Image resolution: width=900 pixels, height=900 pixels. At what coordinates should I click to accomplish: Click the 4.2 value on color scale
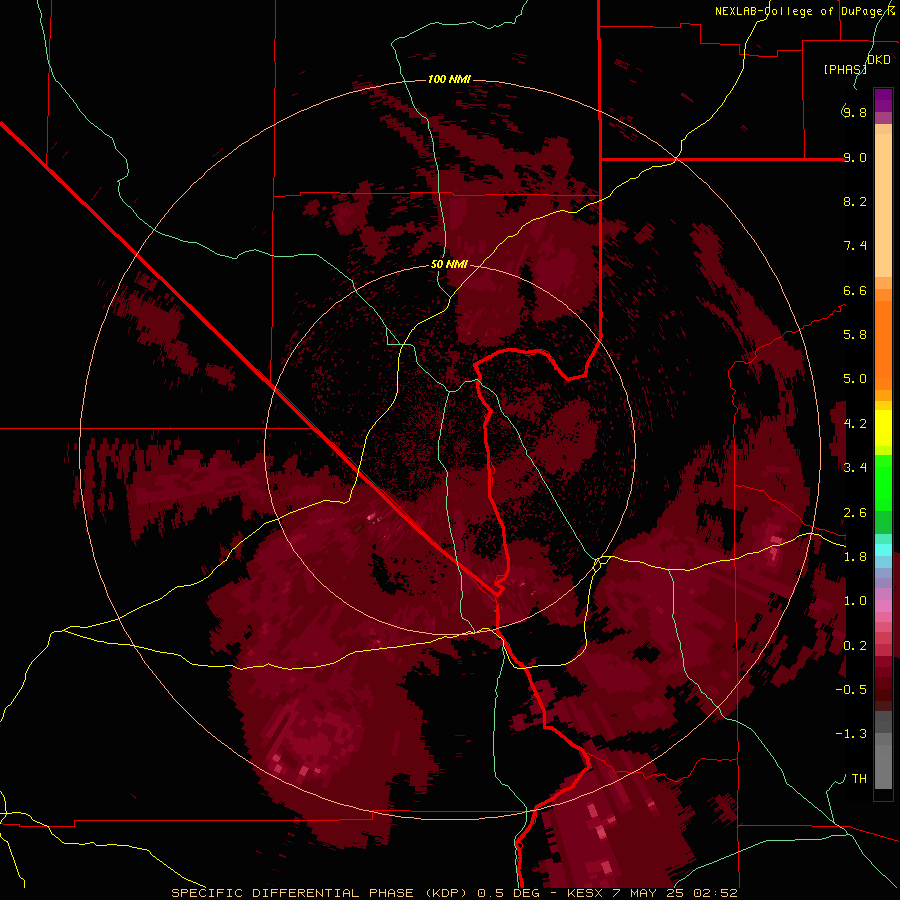click(855, 424)
